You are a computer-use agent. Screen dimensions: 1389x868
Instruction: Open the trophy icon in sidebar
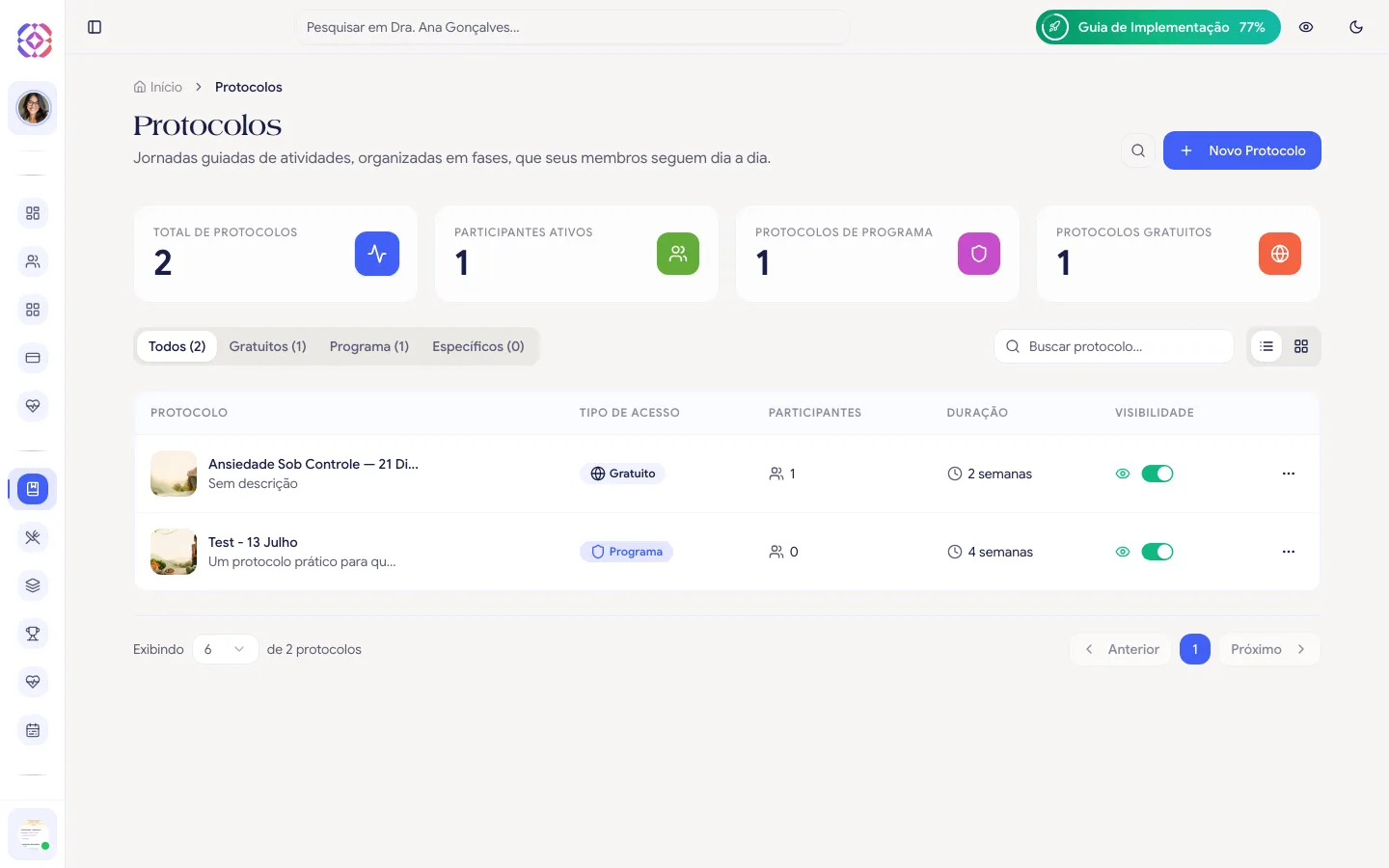[33, 634]
